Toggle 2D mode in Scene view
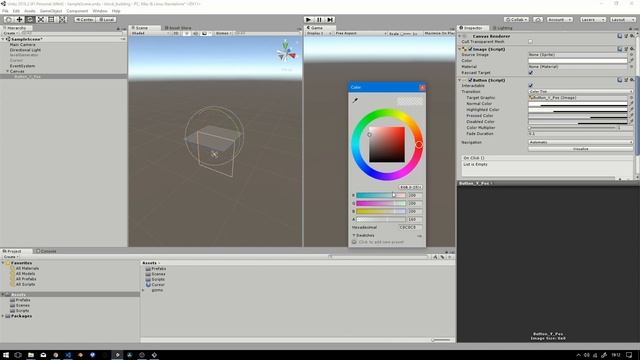 tap(176, 33)
